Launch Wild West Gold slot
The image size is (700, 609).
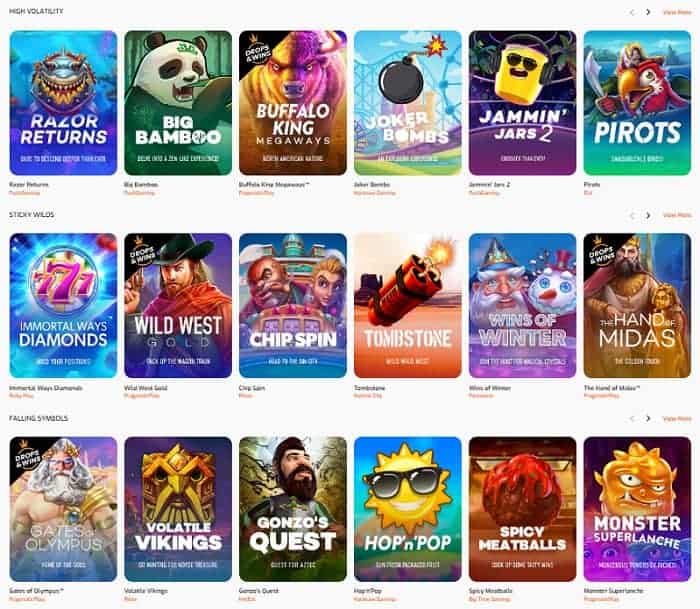(178, 305)
